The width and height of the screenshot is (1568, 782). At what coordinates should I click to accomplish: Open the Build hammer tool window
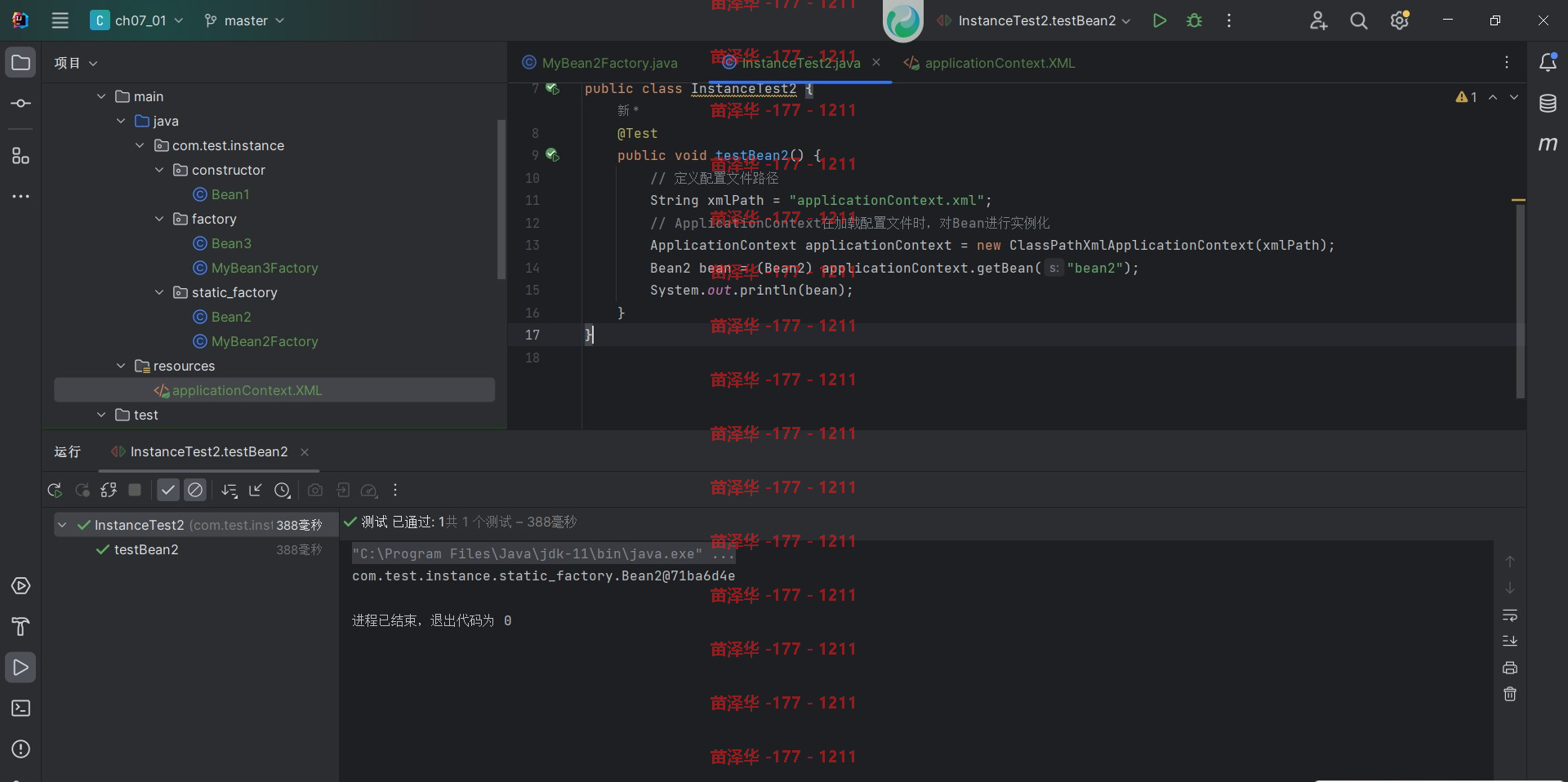(x=21, y=627)
